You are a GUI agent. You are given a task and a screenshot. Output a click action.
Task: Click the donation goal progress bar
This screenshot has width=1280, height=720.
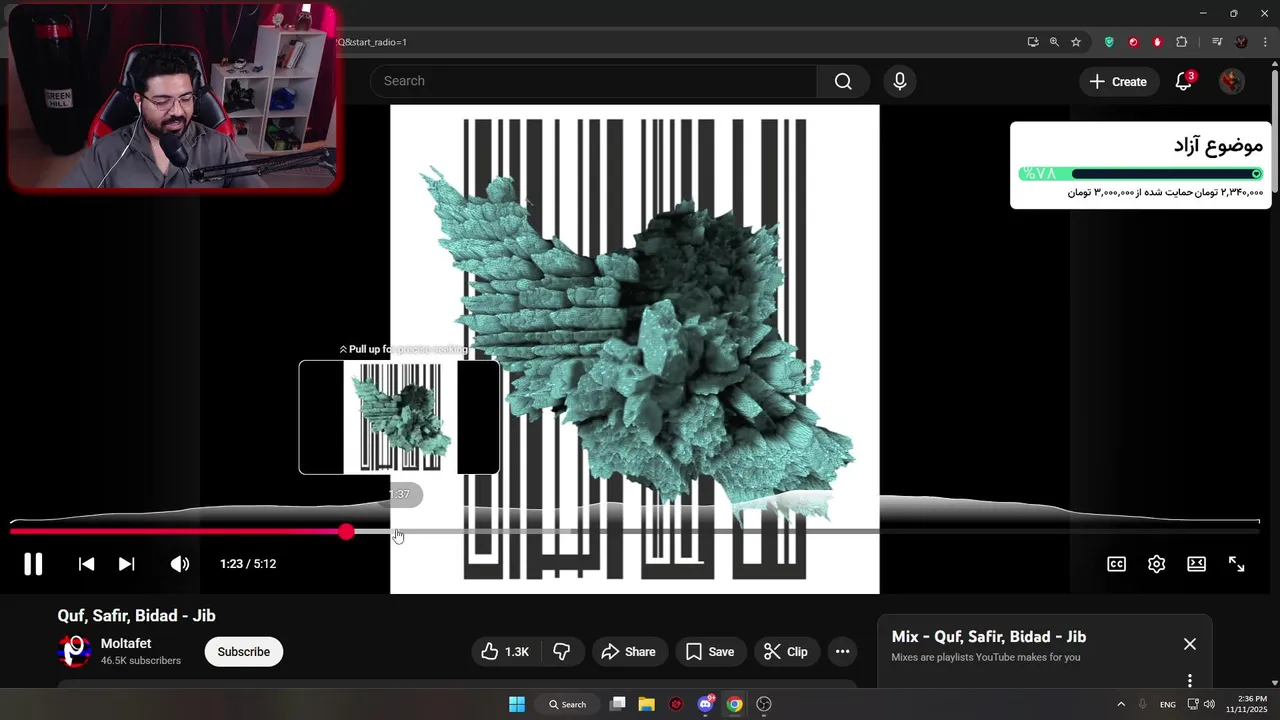coord(1141,174)
